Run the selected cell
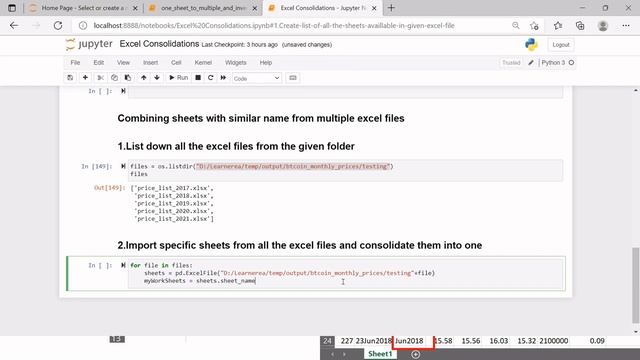Screen dimensions: 640x360 pyautogui.click(x=178, y=78)
